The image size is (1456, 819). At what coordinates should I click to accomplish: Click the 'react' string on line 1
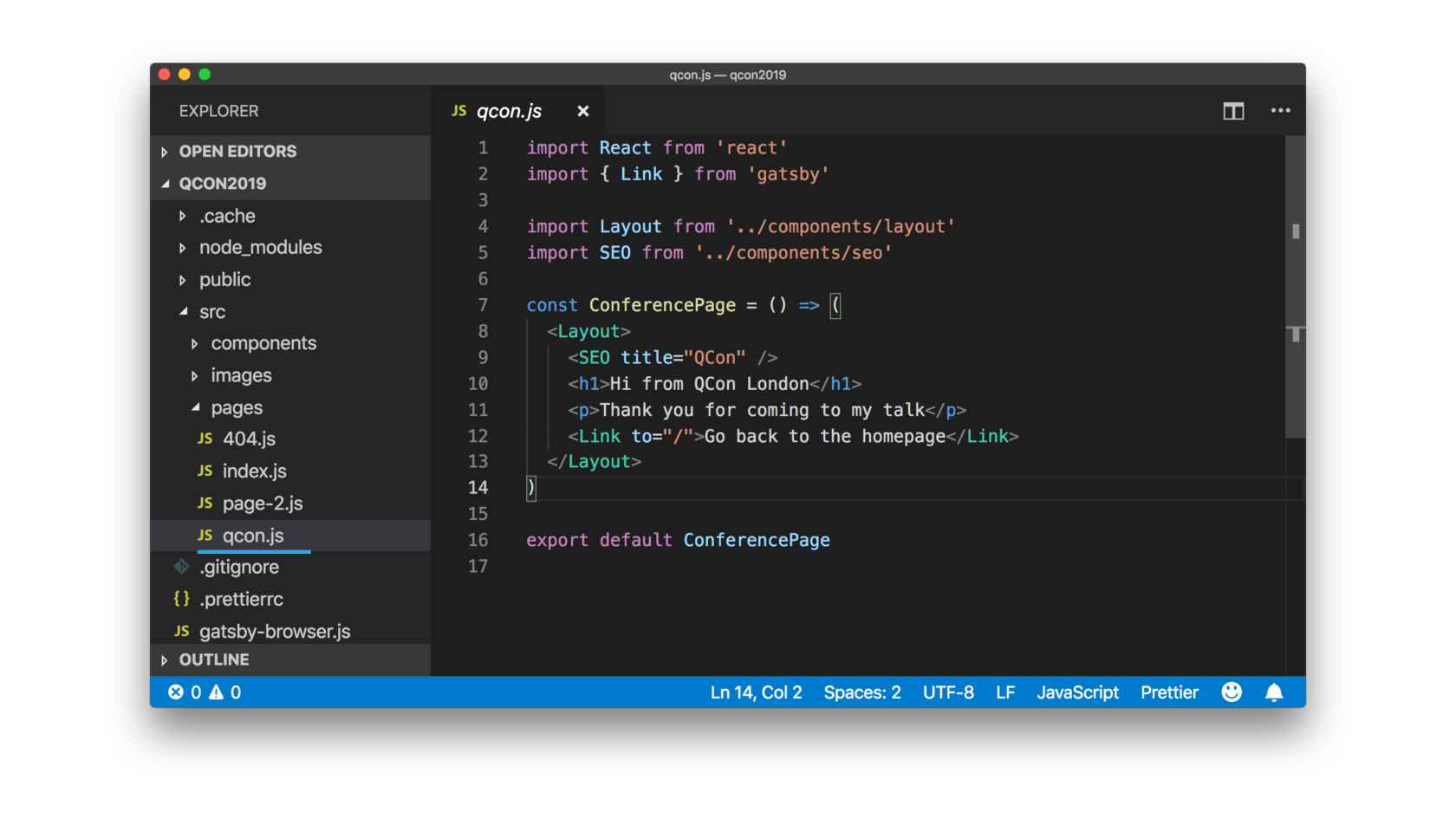751,148
